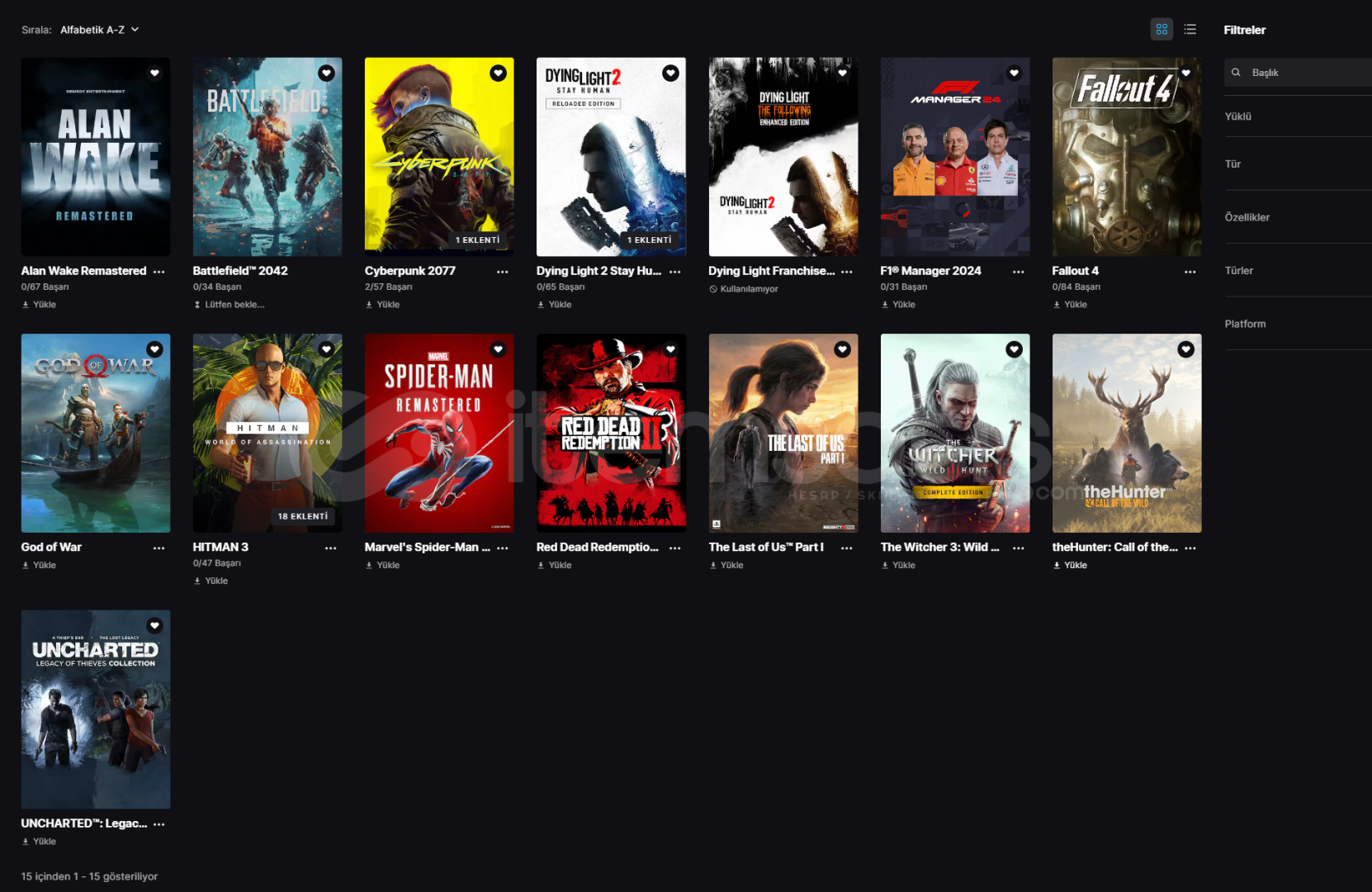Viewport: 1372px width, 892px height.
Task: Expand the Tür filter
Action: [1298, 164]
